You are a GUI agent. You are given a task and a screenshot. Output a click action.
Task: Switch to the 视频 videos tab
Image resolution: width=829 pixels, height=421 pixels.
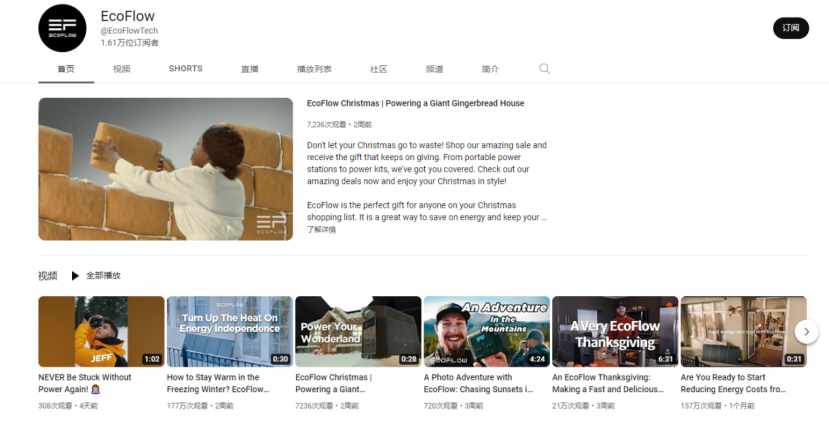(x=122, y=69)
